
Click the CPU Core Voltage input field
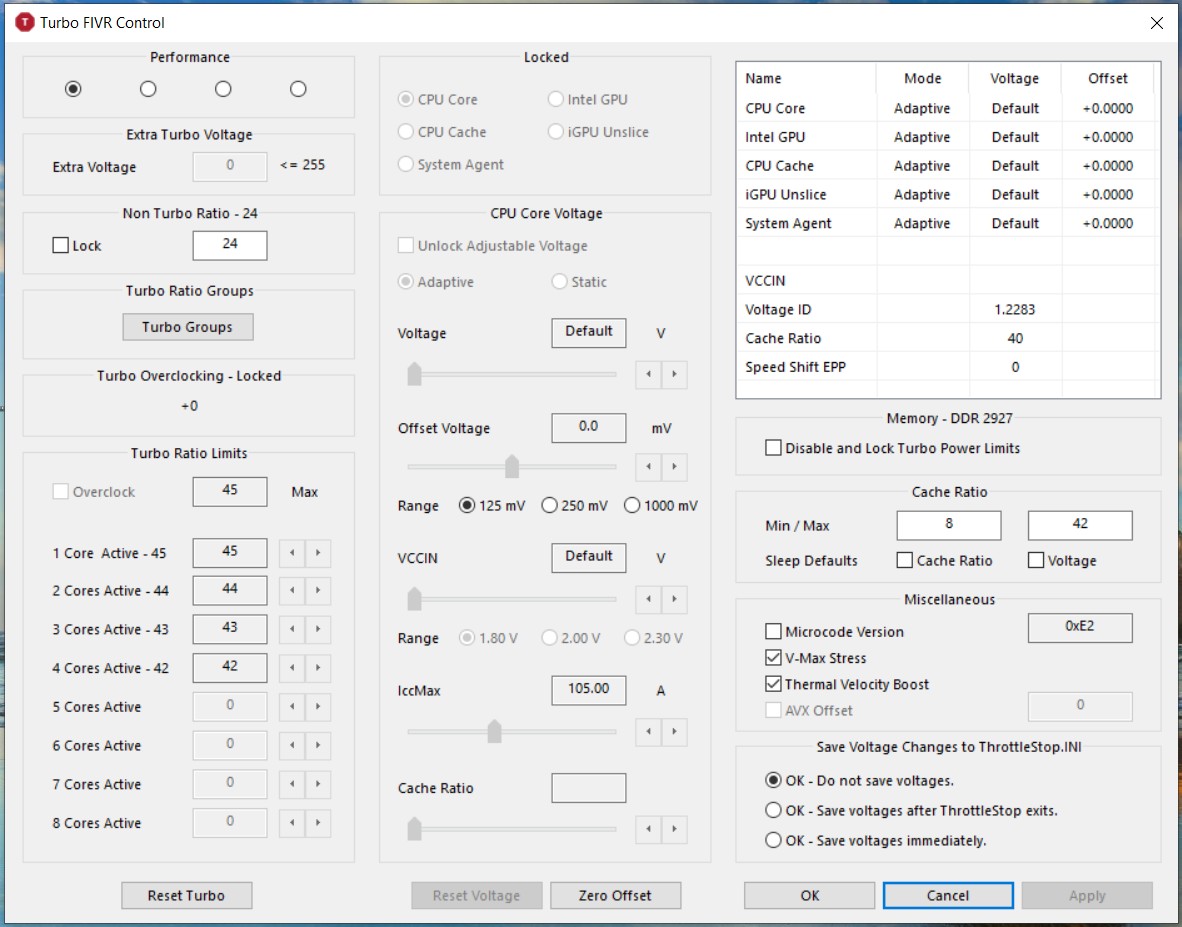pos(589,332)
